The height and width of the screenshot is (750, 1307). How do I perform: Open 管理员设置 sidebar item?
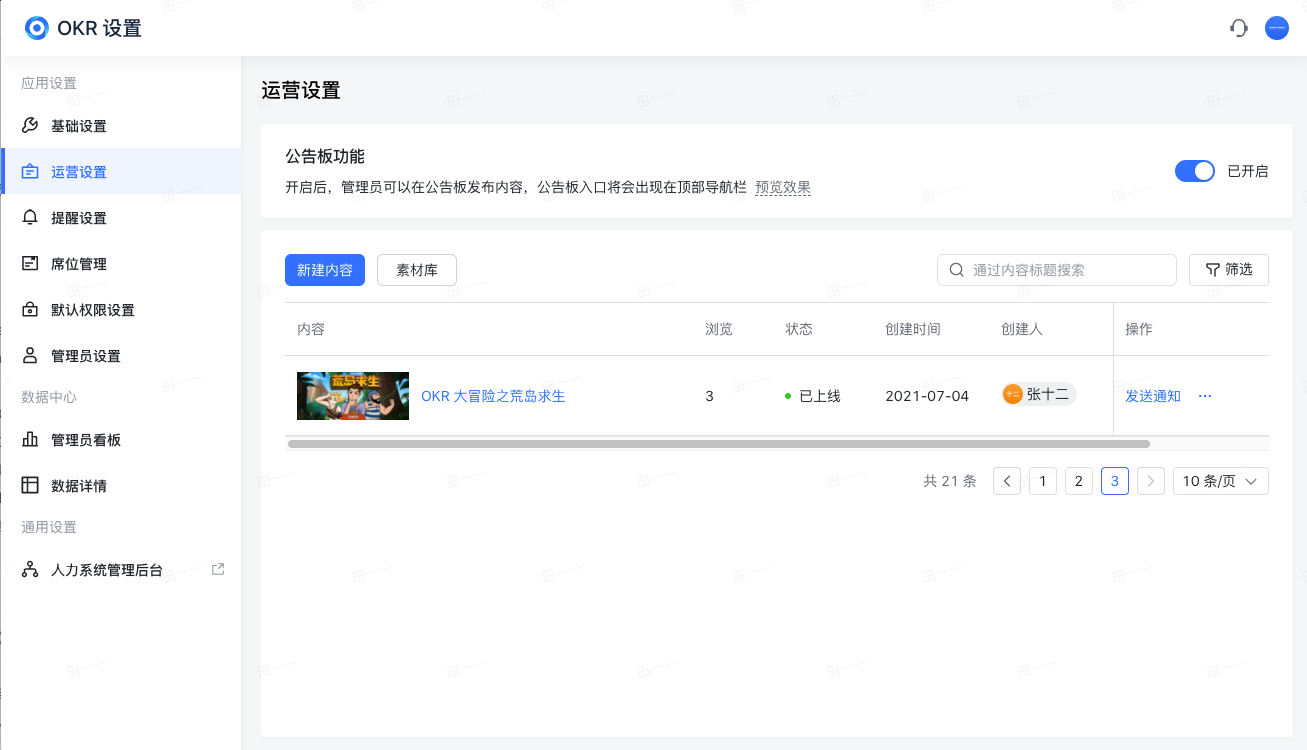point(121,356)
